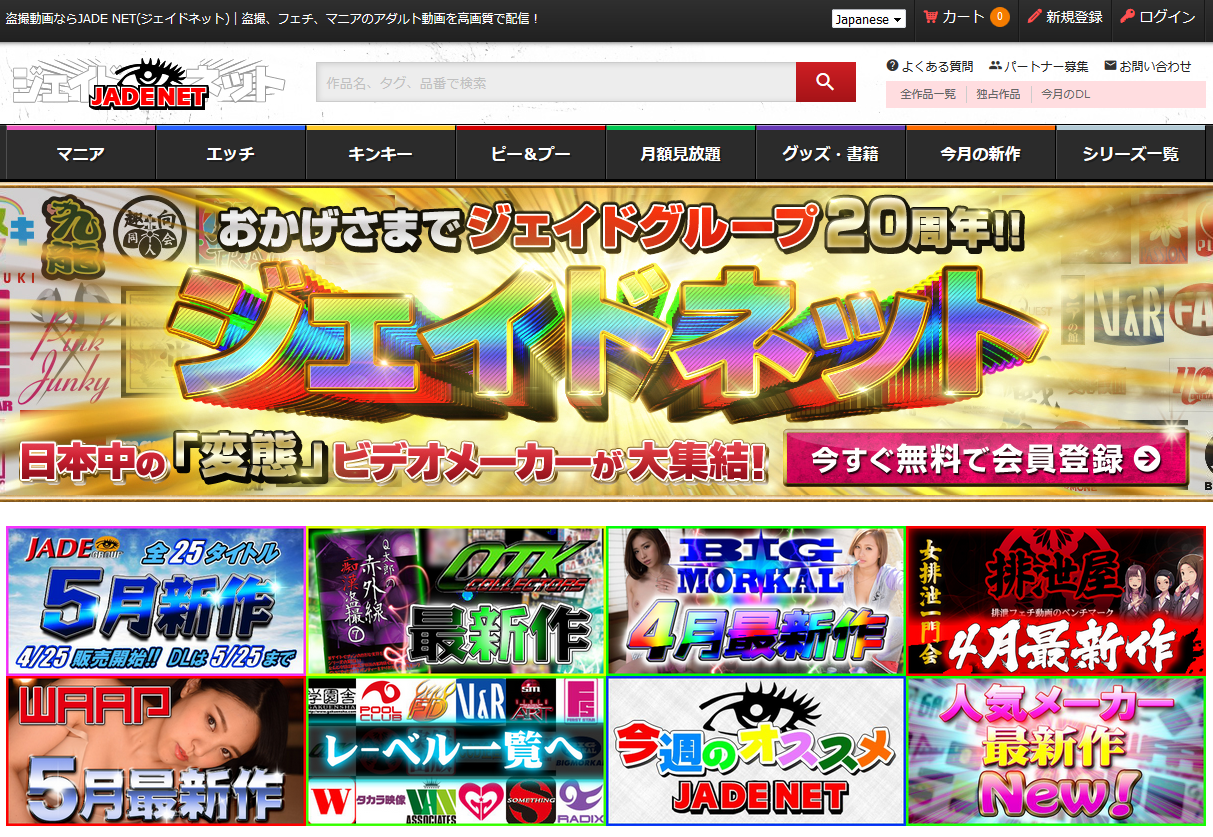Click the people icon for パートナー募集
1213x837 pixels.
995,66
